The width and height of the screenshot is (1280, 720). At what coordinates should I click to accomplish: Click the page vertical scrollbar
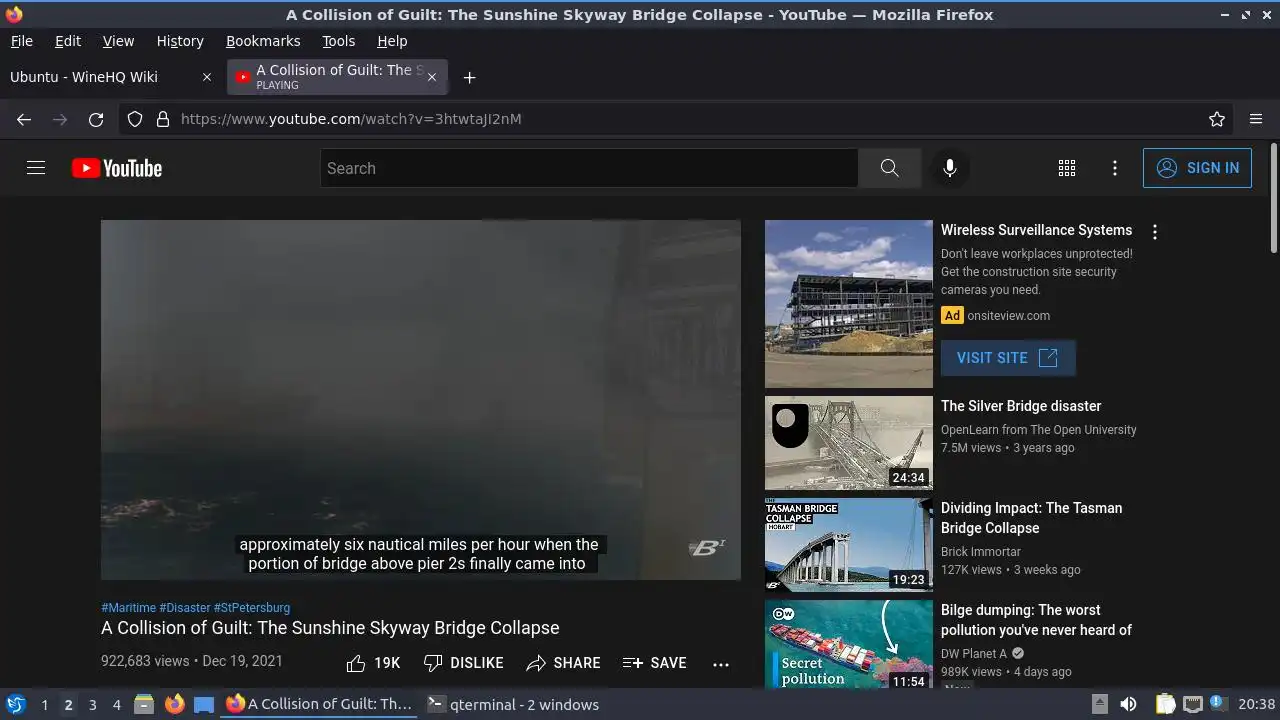click(x=1273, y=198)
